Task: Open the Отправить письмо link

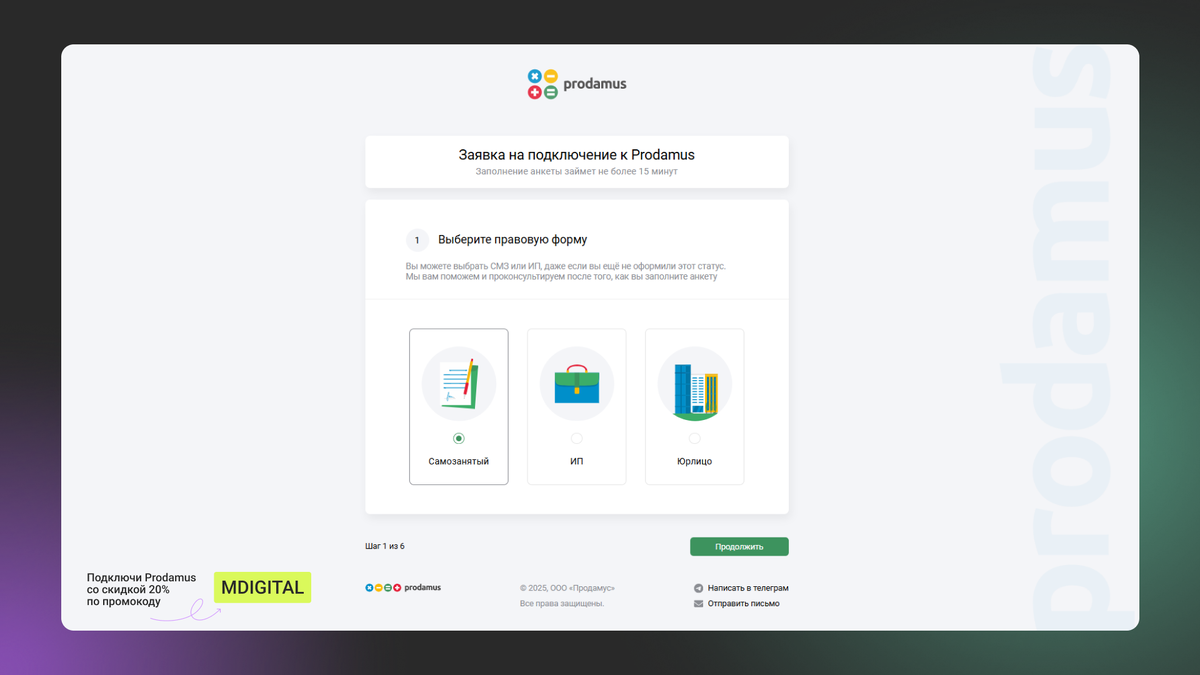Action: [746, 603]
